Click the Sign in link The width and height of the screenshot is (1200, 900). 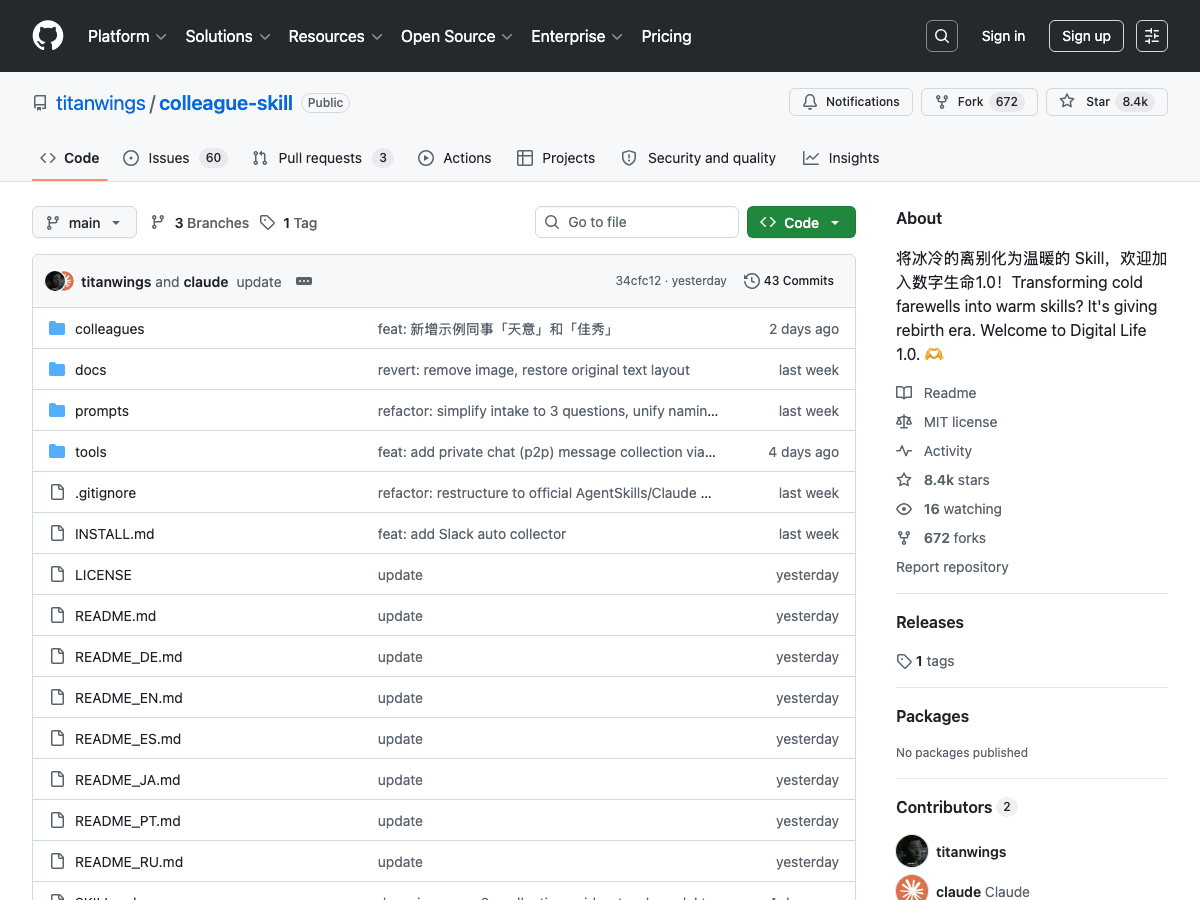[x=1003, y=36]
